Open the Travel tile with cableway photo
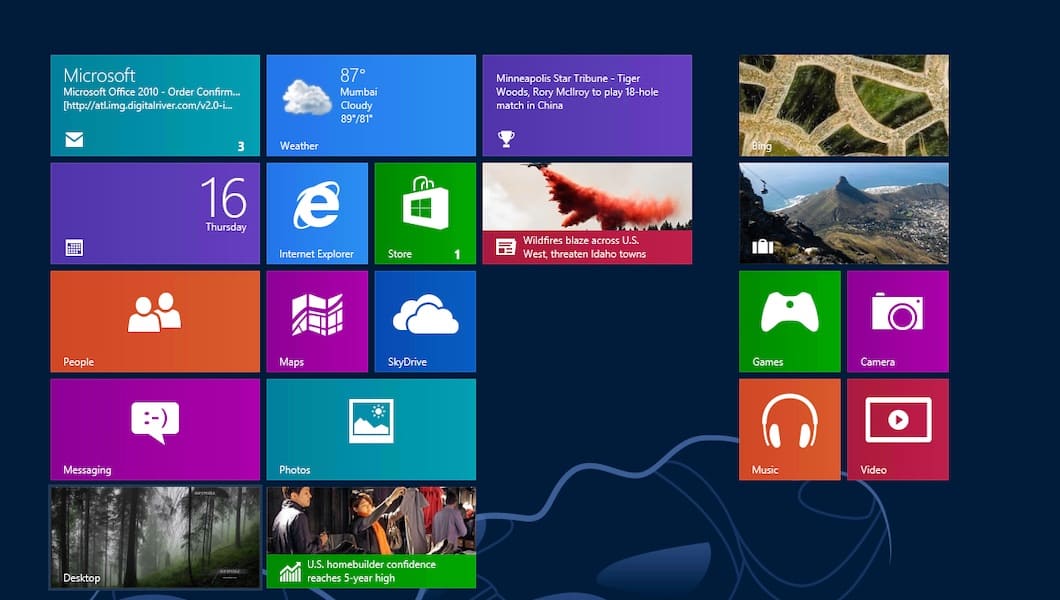Screen dimensions: 1060x600 pos(843,212)
